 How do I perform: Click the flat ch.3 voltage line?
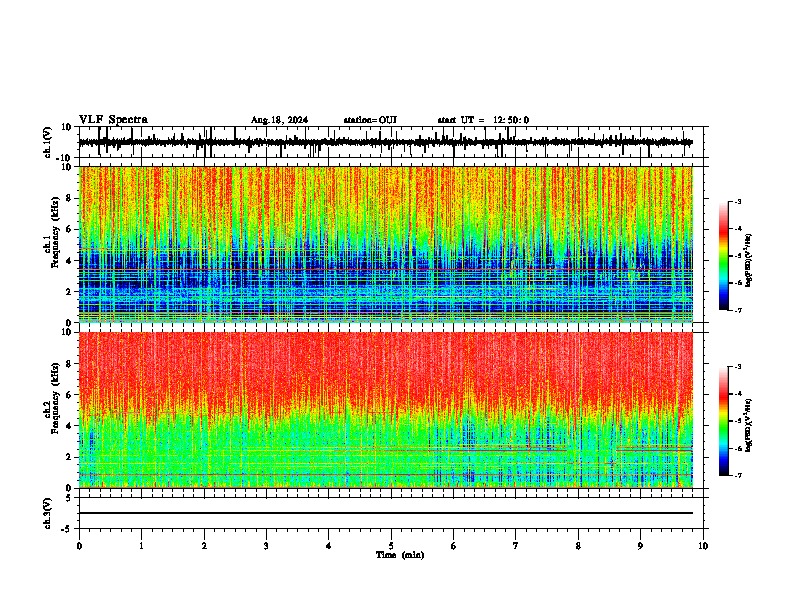386,513
